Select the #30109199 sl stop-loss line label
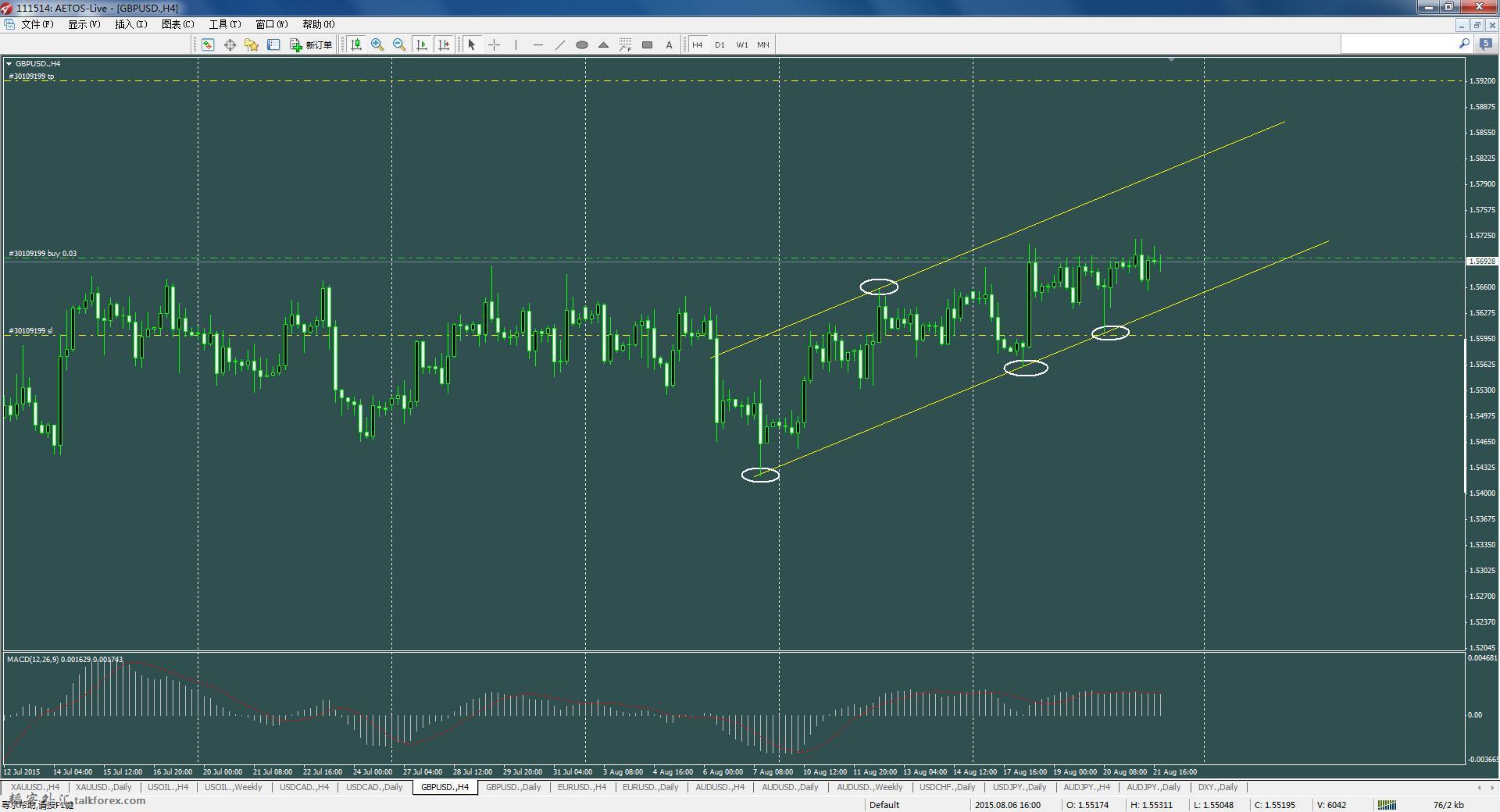The height and width of the screenshot is (812, 1500). click(30, 331)
